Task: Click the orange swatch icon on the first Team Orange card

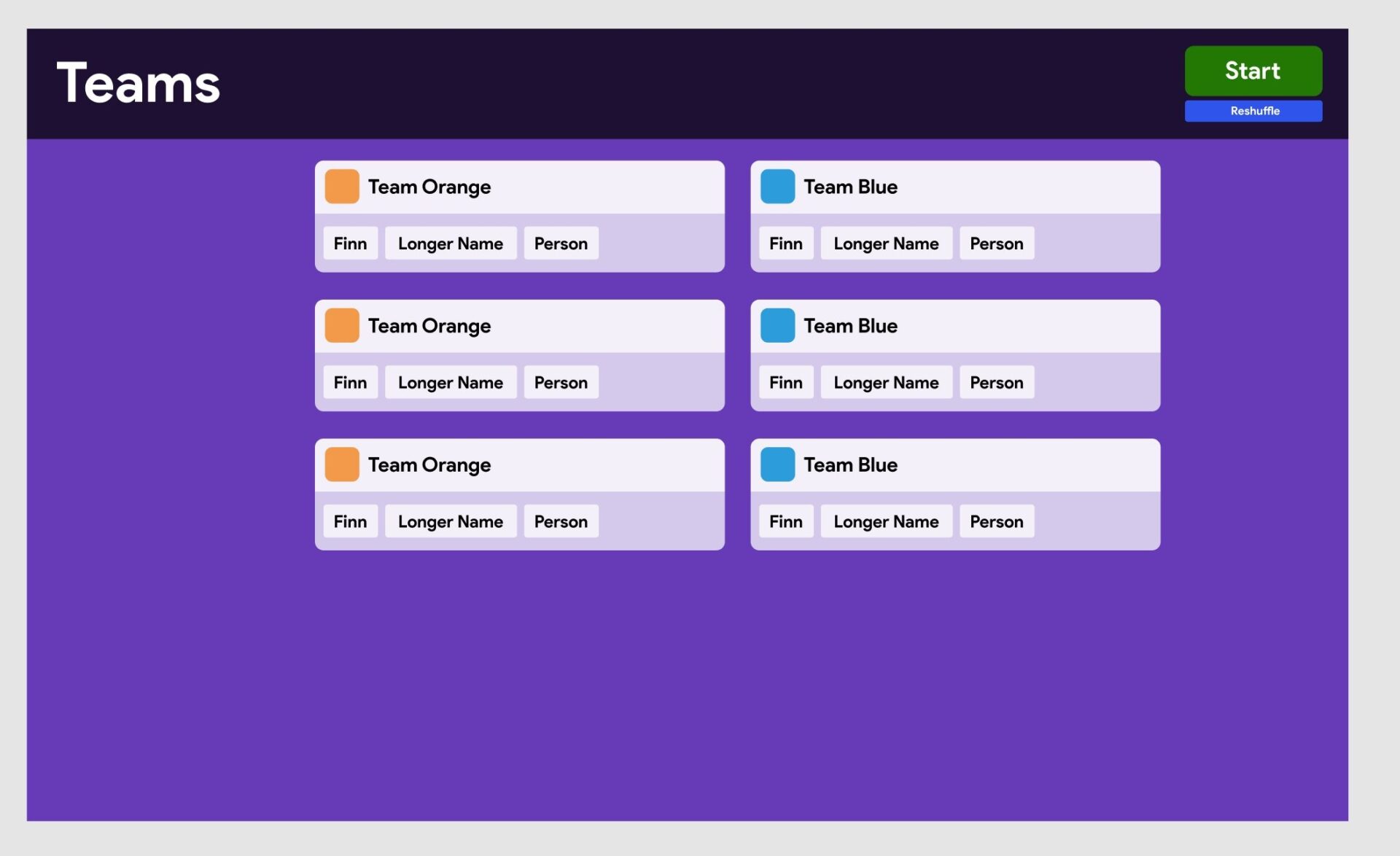Action: [342, 186]
